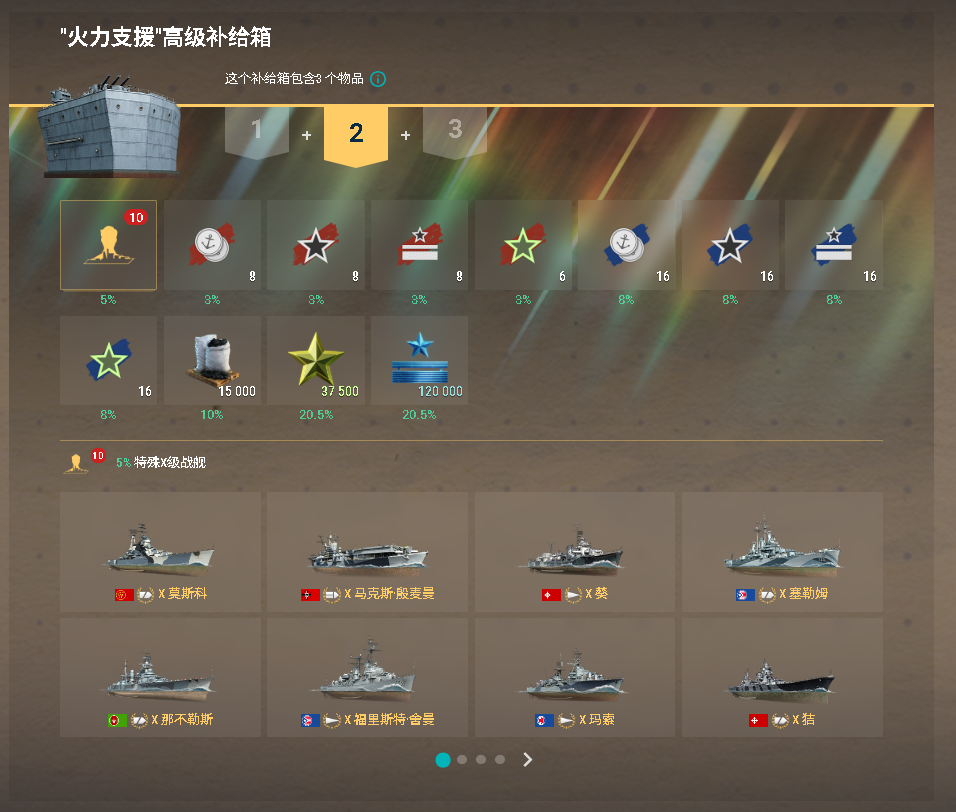This screenshot has width=956, height=812.
Task: Open the X 塞勒姆 ship card
Action: click(x=782, y=552)
